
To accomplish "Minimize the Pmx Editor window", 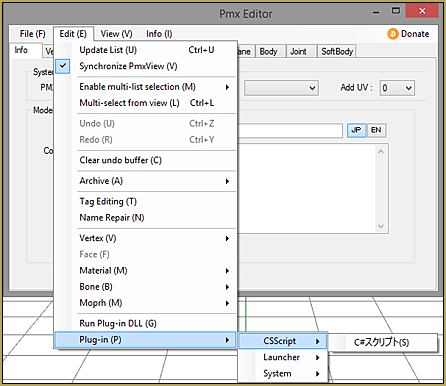I will (376, 13).
